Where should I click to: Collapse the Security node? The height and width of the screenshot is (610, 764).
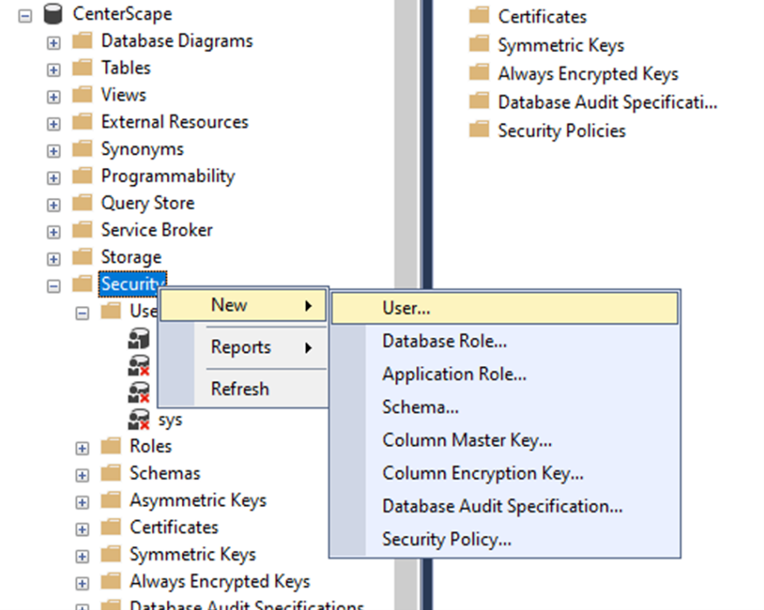54,285
